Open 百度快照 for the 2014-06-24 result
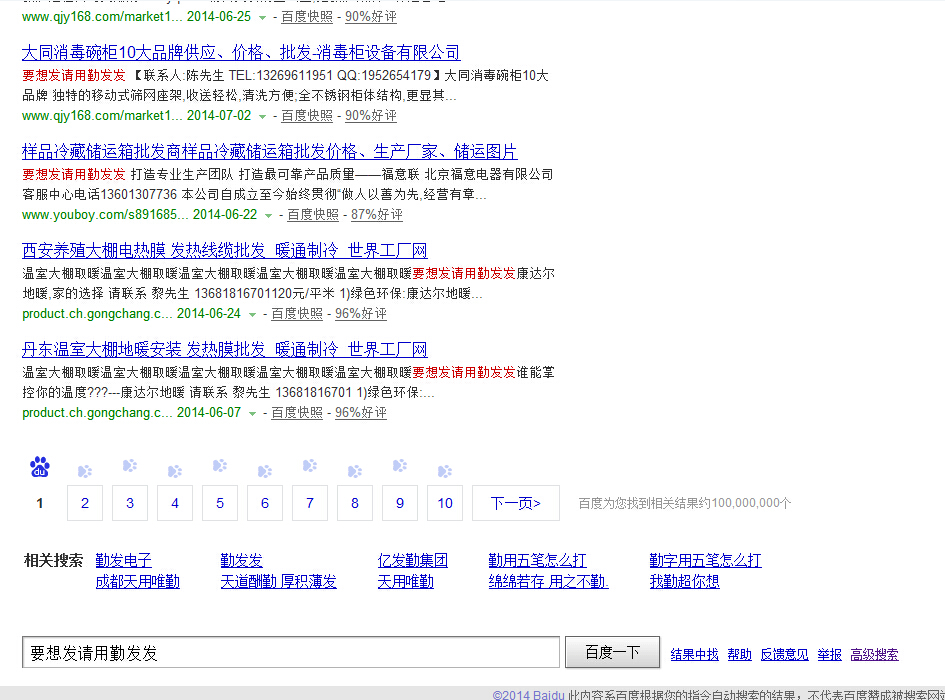This screenshot has width=945, height=700. [297, 314]
